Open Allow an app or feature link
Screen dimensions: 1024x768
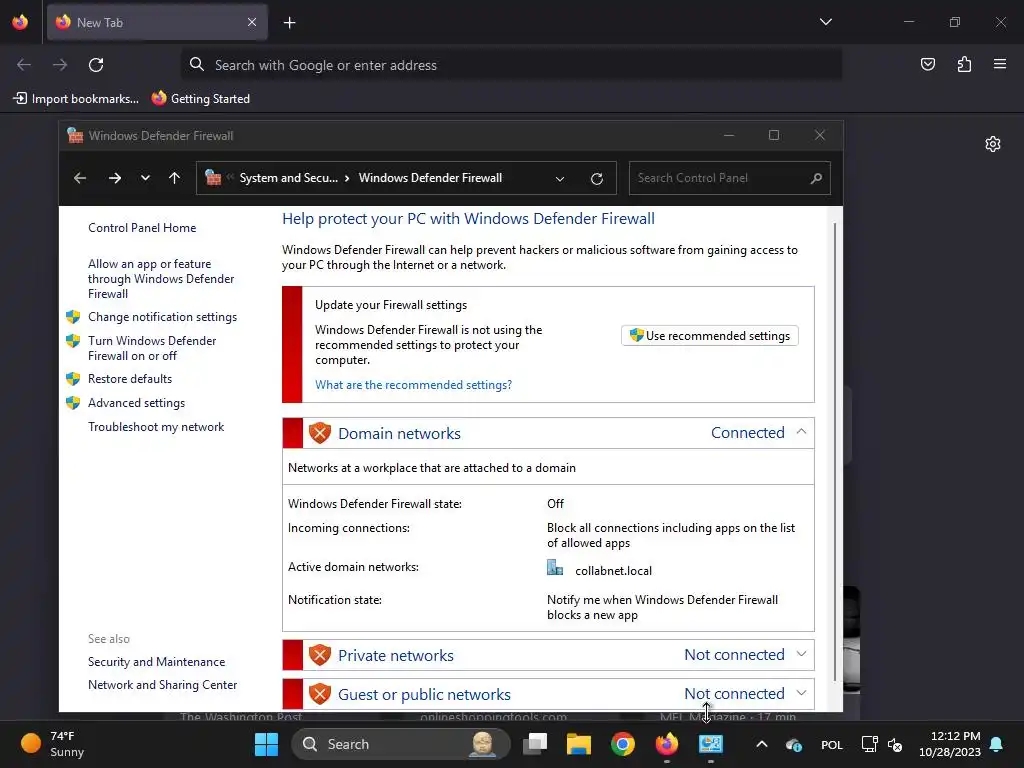click(161, 279)
